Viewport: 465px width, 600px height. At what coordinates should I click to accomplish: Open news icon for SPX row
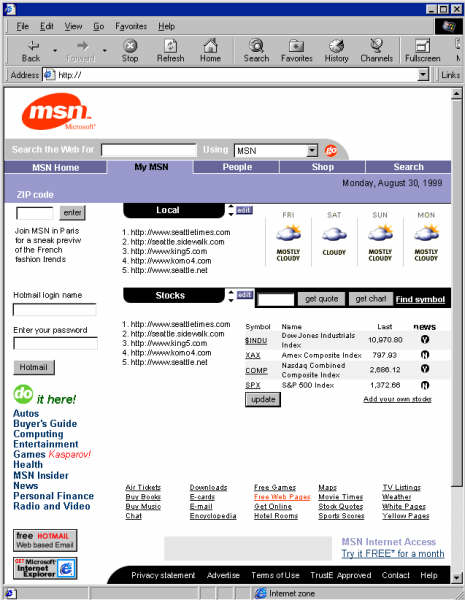tap(425, 385)
